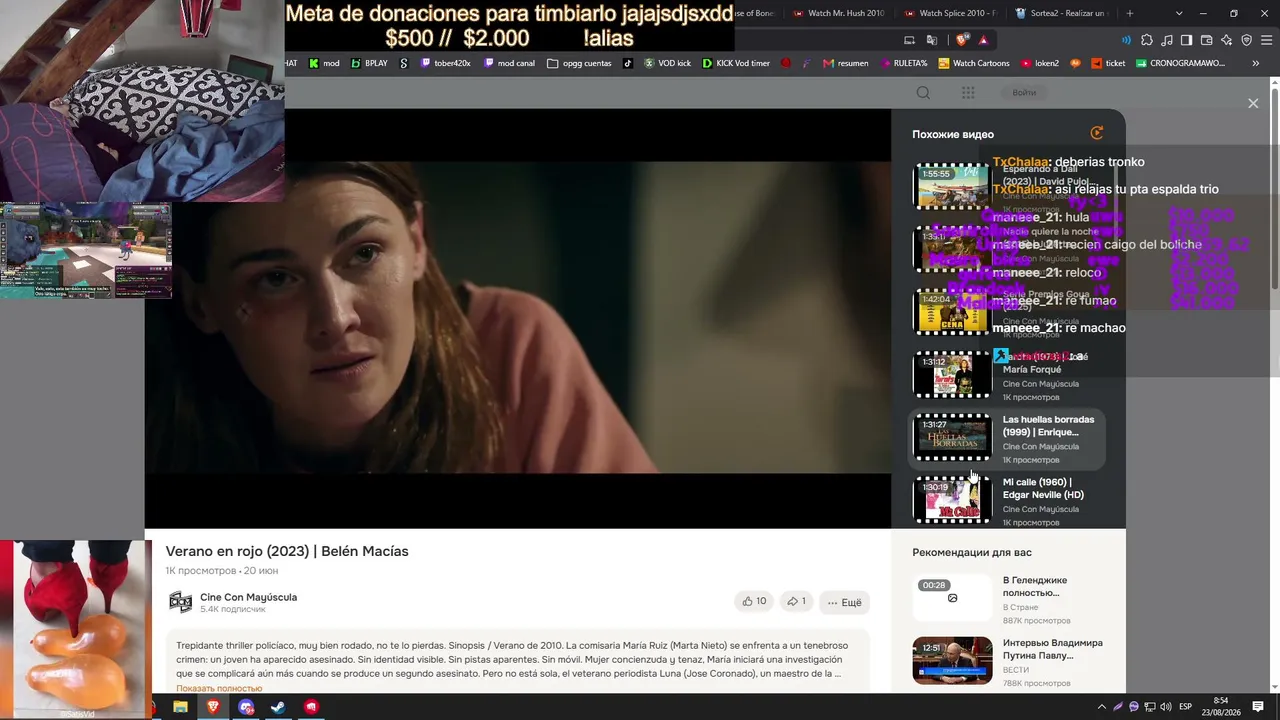Click the Brave Rewards triangle icon
The width and height of the screenshot is (1280, 720).
point(983,40)
